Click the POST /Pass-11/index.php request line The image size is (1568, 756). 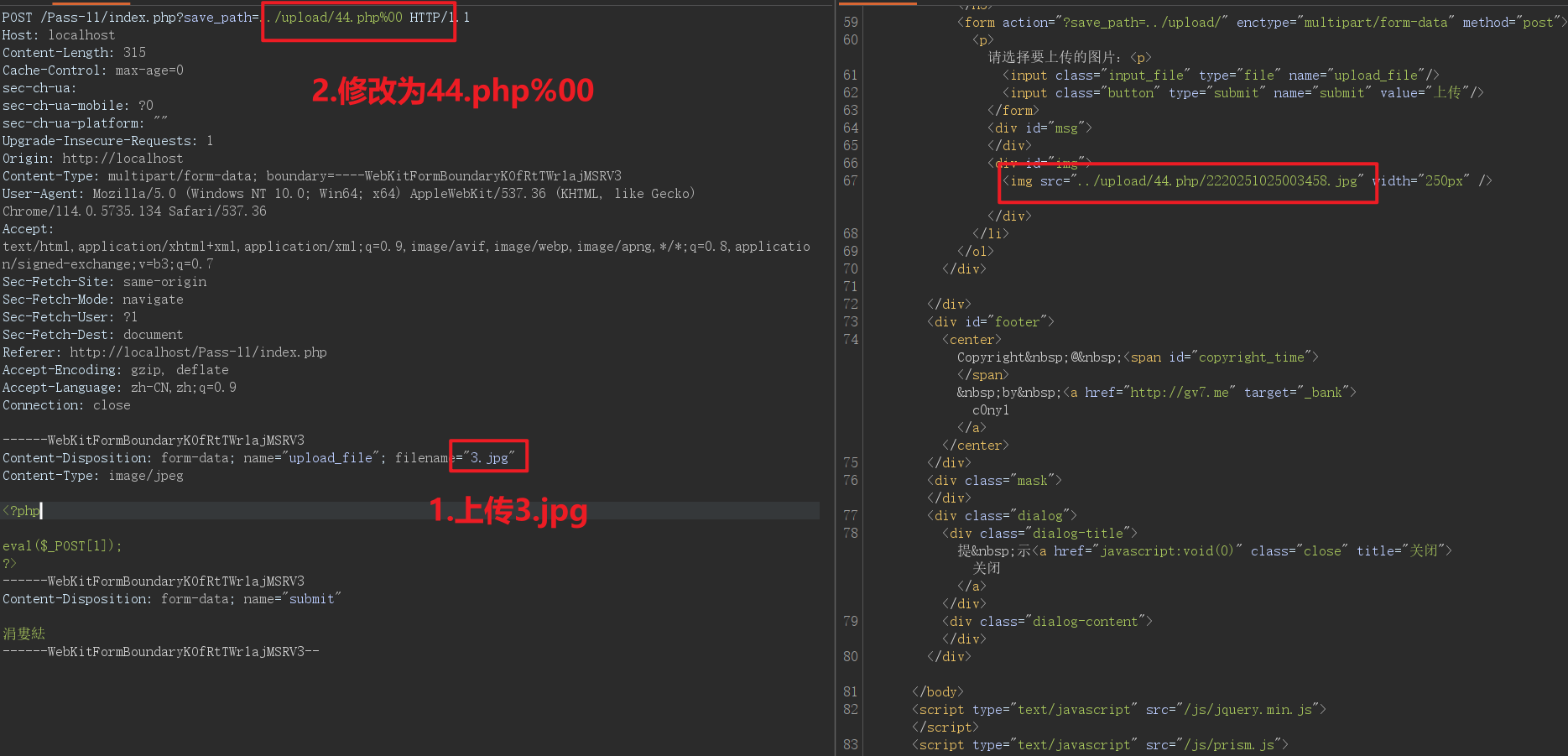[x=236, y=17]
